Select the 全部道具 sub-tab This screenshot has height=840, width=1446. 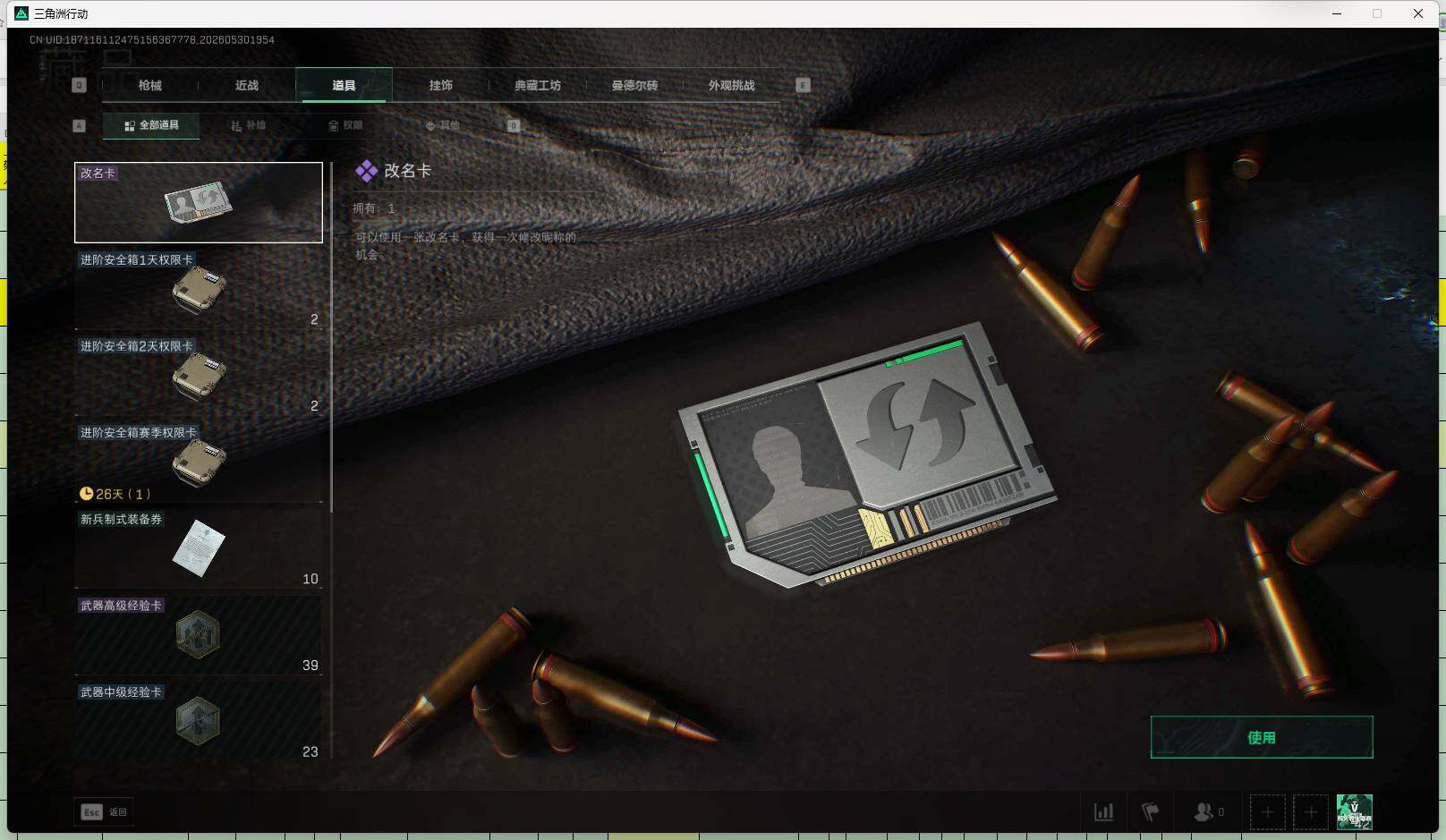pos(151,125)
